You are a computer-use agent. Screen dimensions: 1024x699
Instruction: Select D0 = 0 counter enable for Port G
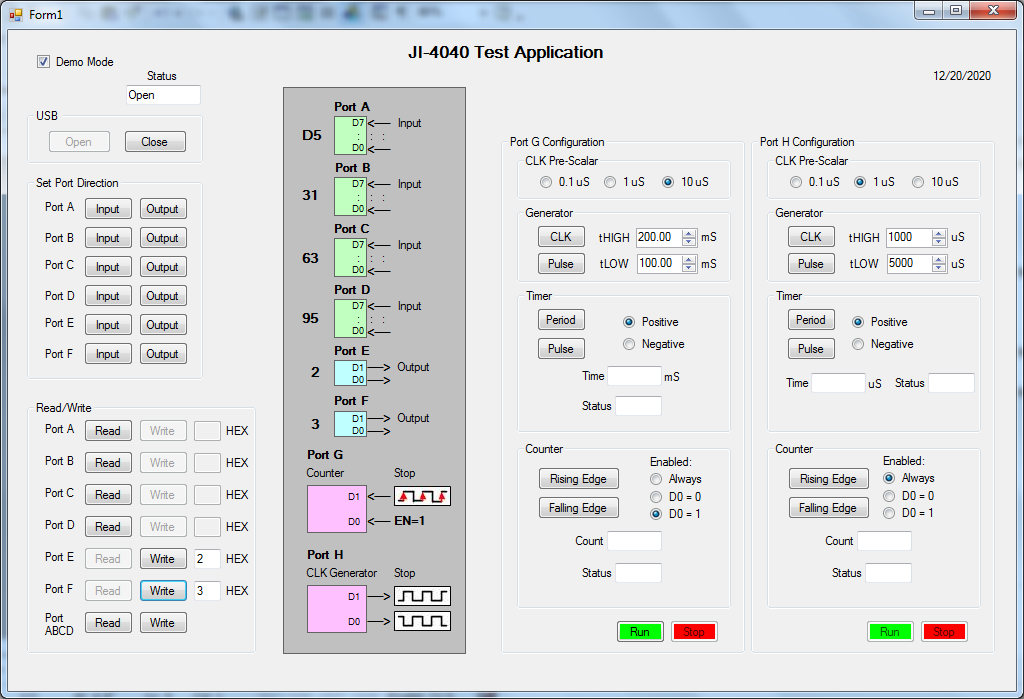656,497
